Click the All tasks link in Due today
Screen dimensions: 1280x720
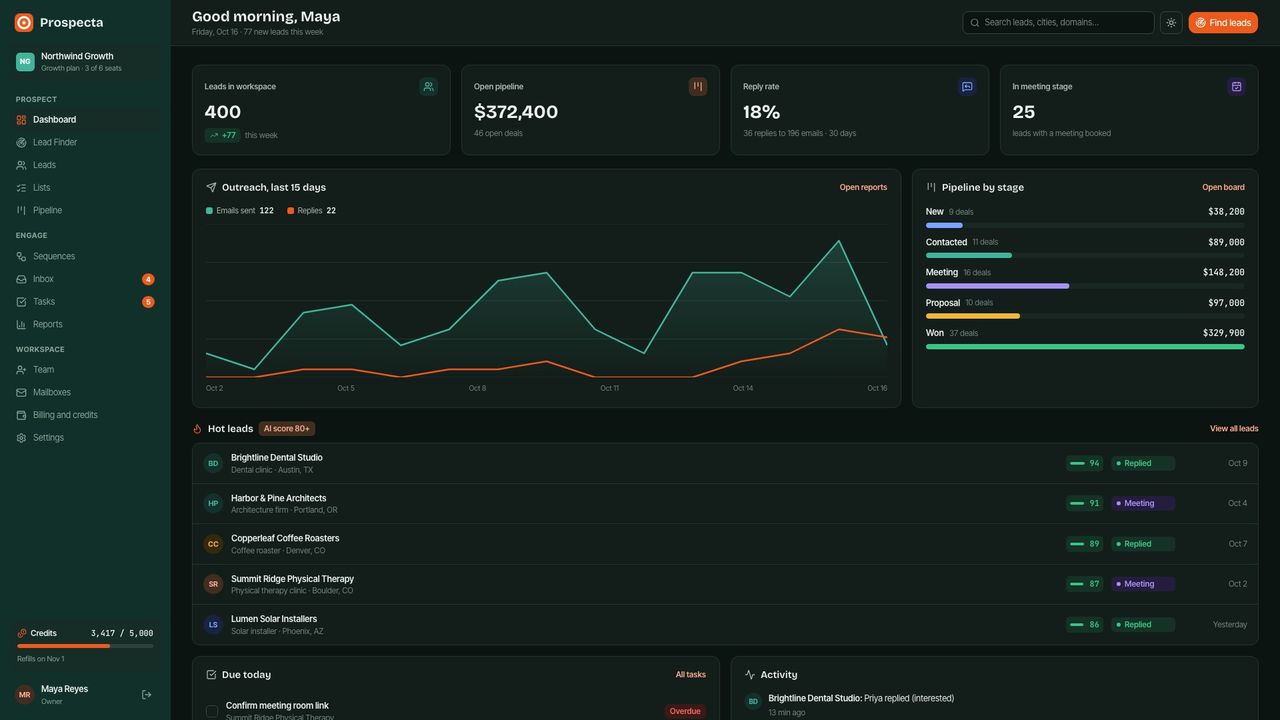coord(690,675)
